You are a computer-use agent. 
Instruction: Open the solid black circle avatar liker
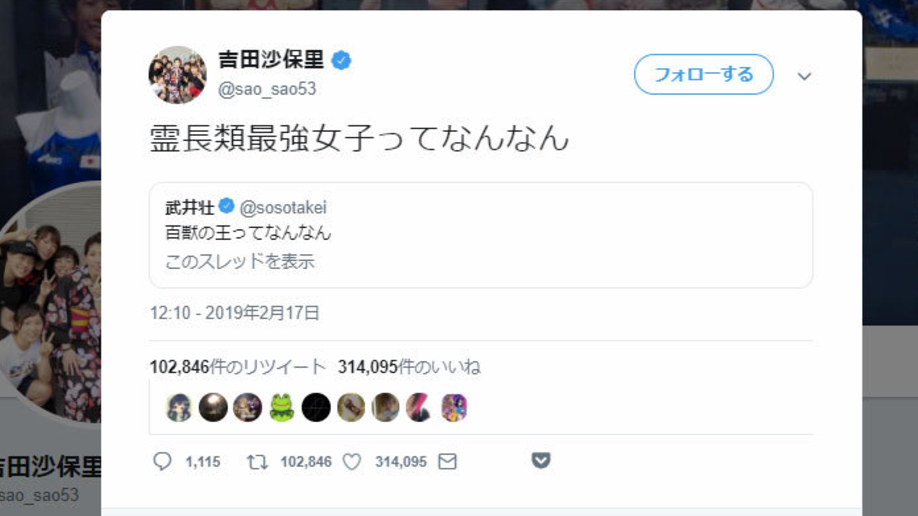(x=316, y=407)
